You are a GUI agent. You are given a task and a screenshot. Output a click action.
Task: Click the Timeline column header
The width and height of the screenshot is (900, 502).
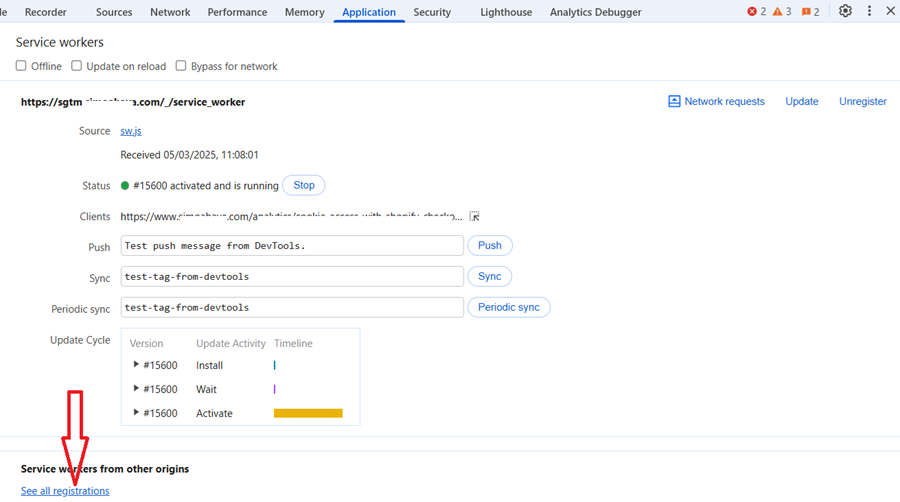pyautogui.click(x=293, y=343)
